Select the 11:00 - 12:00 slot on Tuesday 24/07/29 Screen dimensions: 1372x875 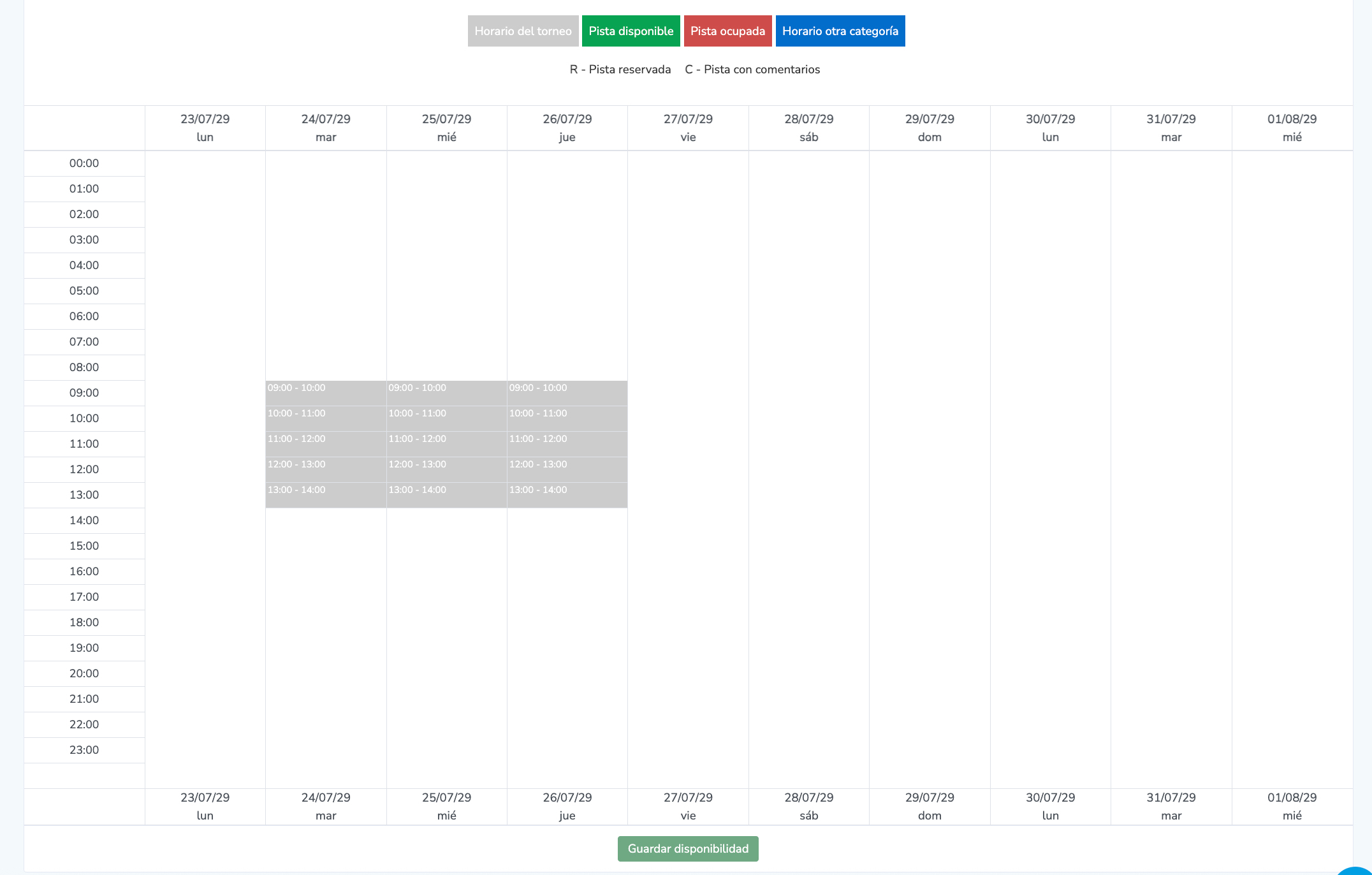tap(326, 445)
